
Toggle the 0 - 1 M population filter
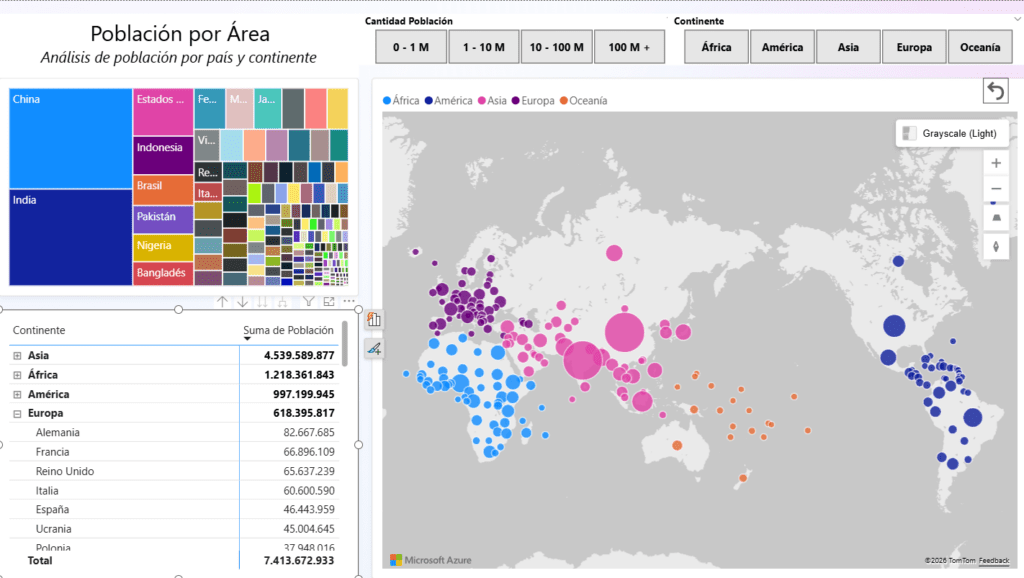(x=410, y=47)
